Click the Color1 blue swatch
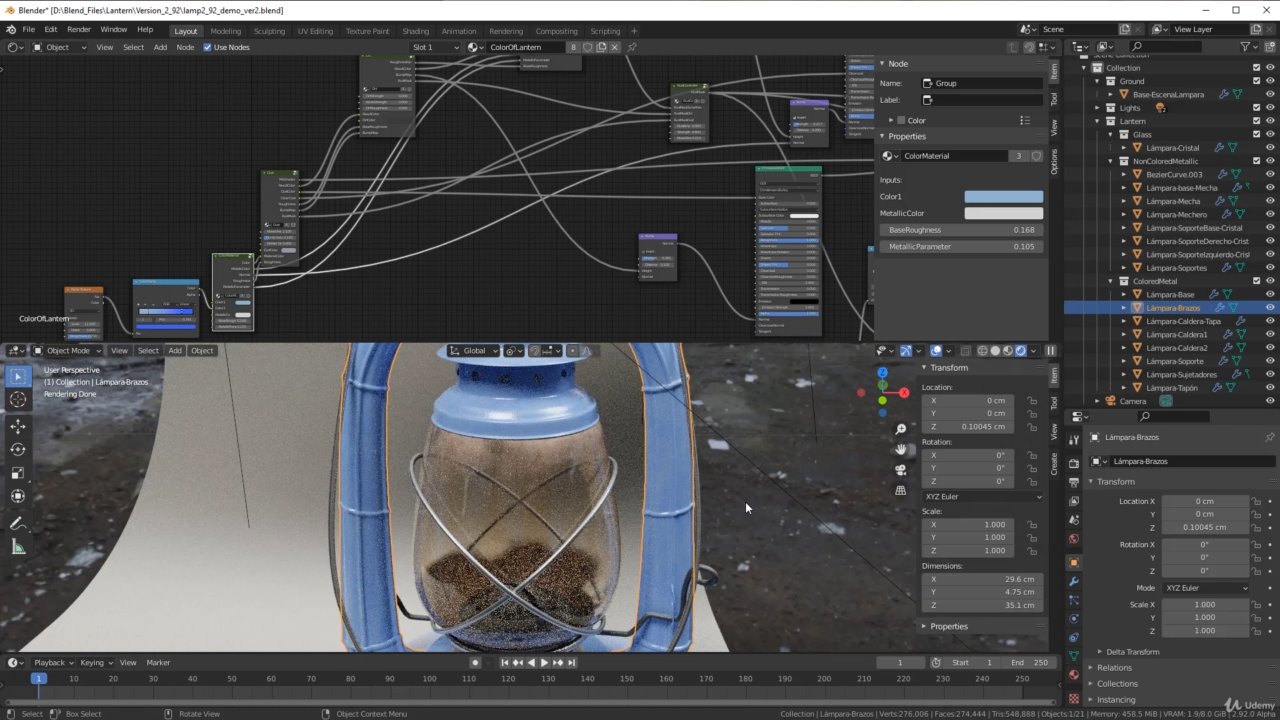This screenshot has width=1280, height=720. click(x=1003, y=197)
